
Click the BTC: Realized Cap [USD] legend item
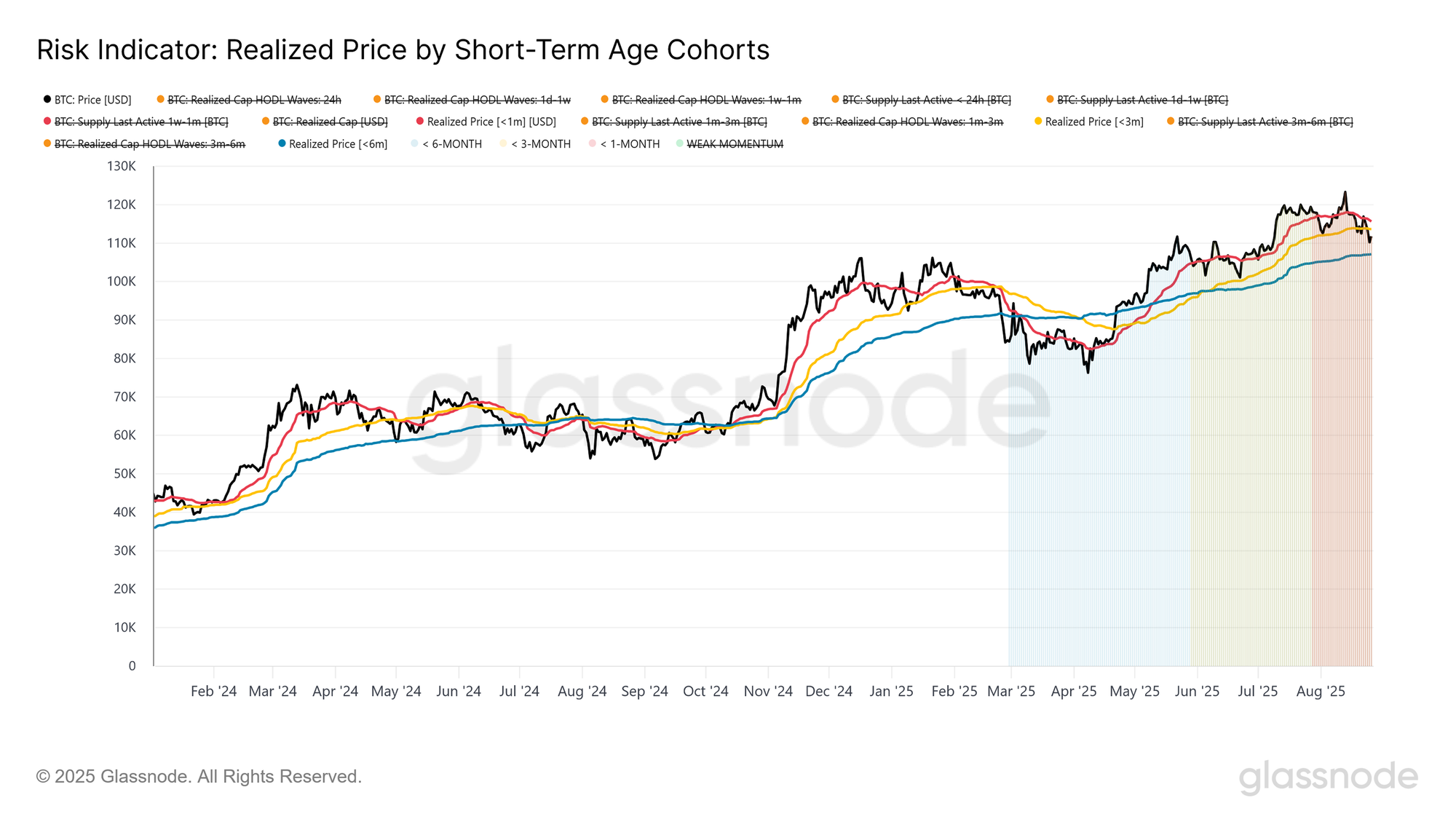[325, 122]
